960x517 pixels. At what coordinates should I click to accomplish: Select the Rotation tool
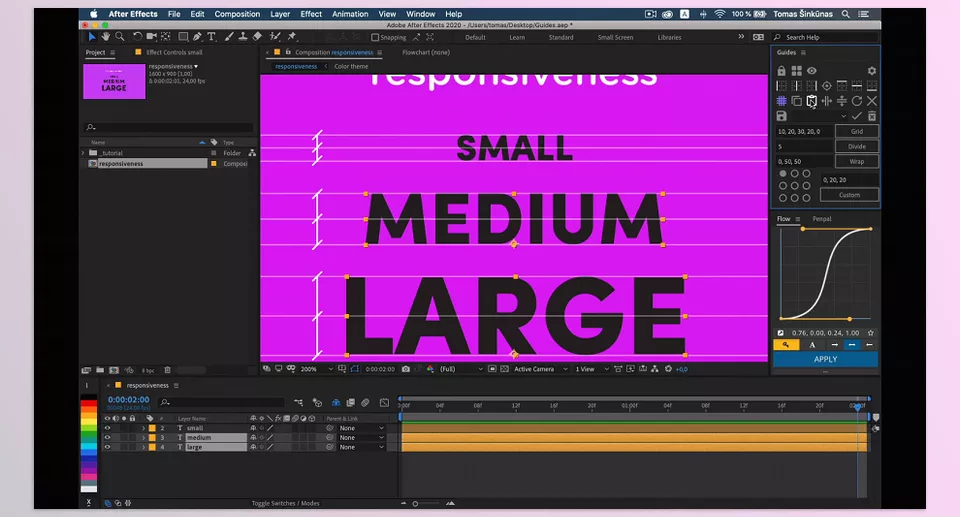[138, 37]
